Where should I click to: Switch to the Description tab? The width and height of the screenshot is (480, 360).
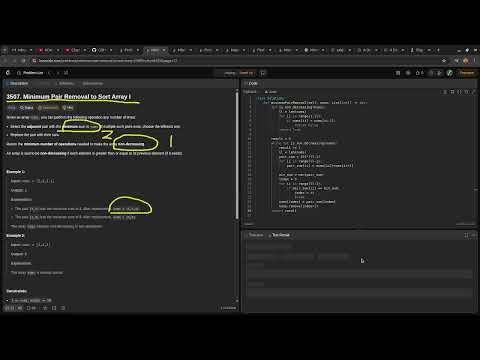pos(17,83)
